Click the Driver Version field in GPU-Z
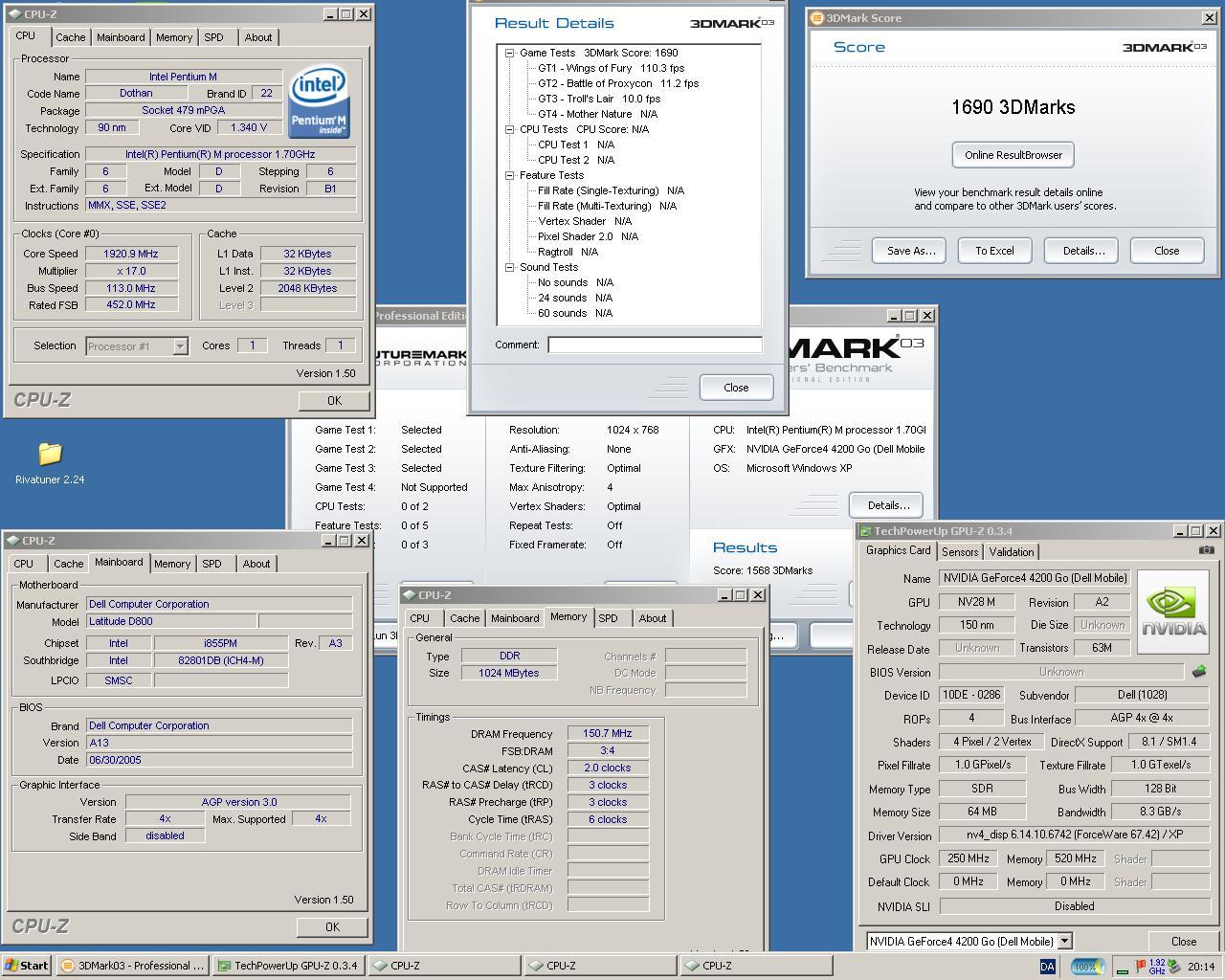This screenshot has width=1225, height=980. click(1074, 835)
